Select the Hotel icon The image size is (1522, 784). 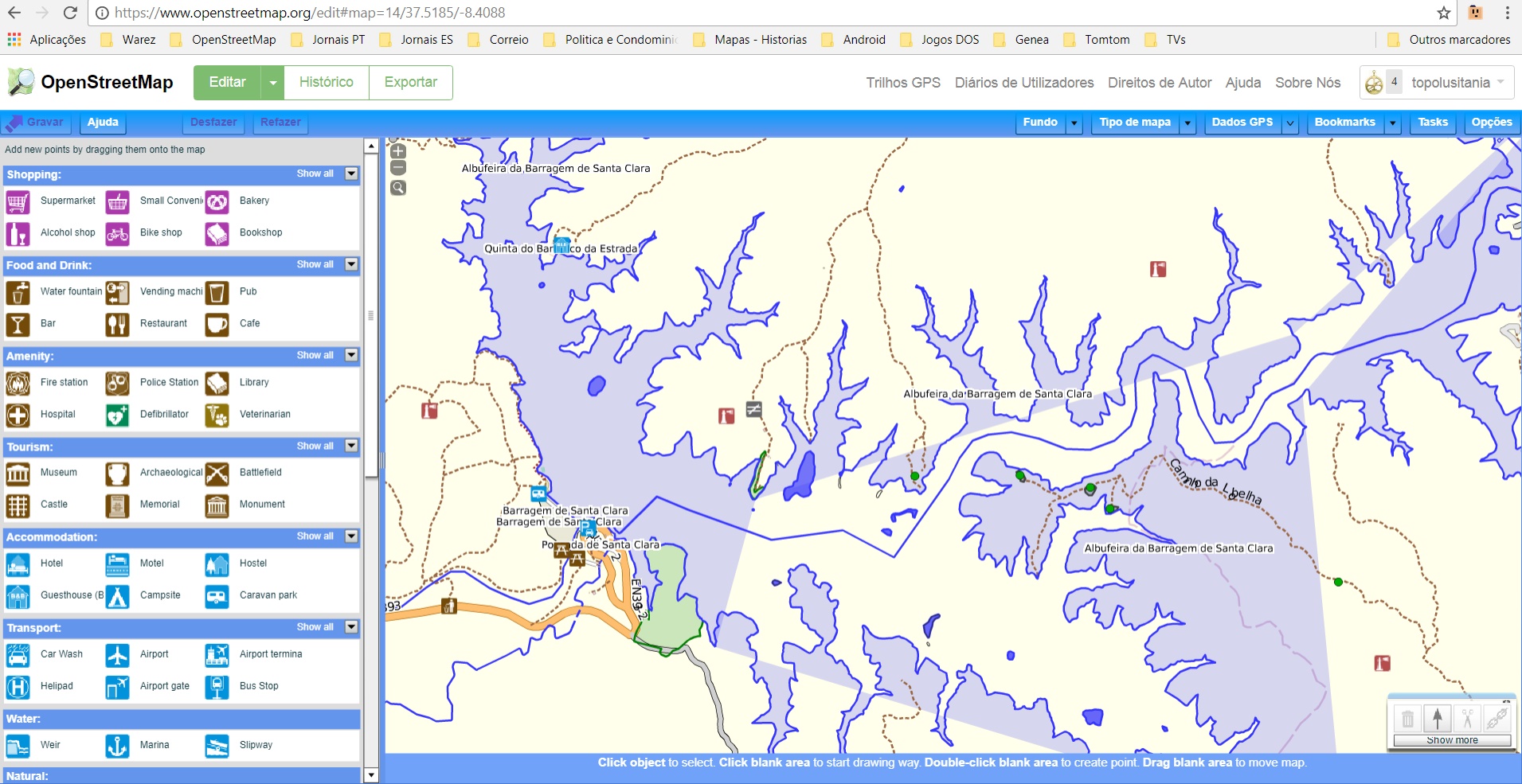tap(18, 564)
